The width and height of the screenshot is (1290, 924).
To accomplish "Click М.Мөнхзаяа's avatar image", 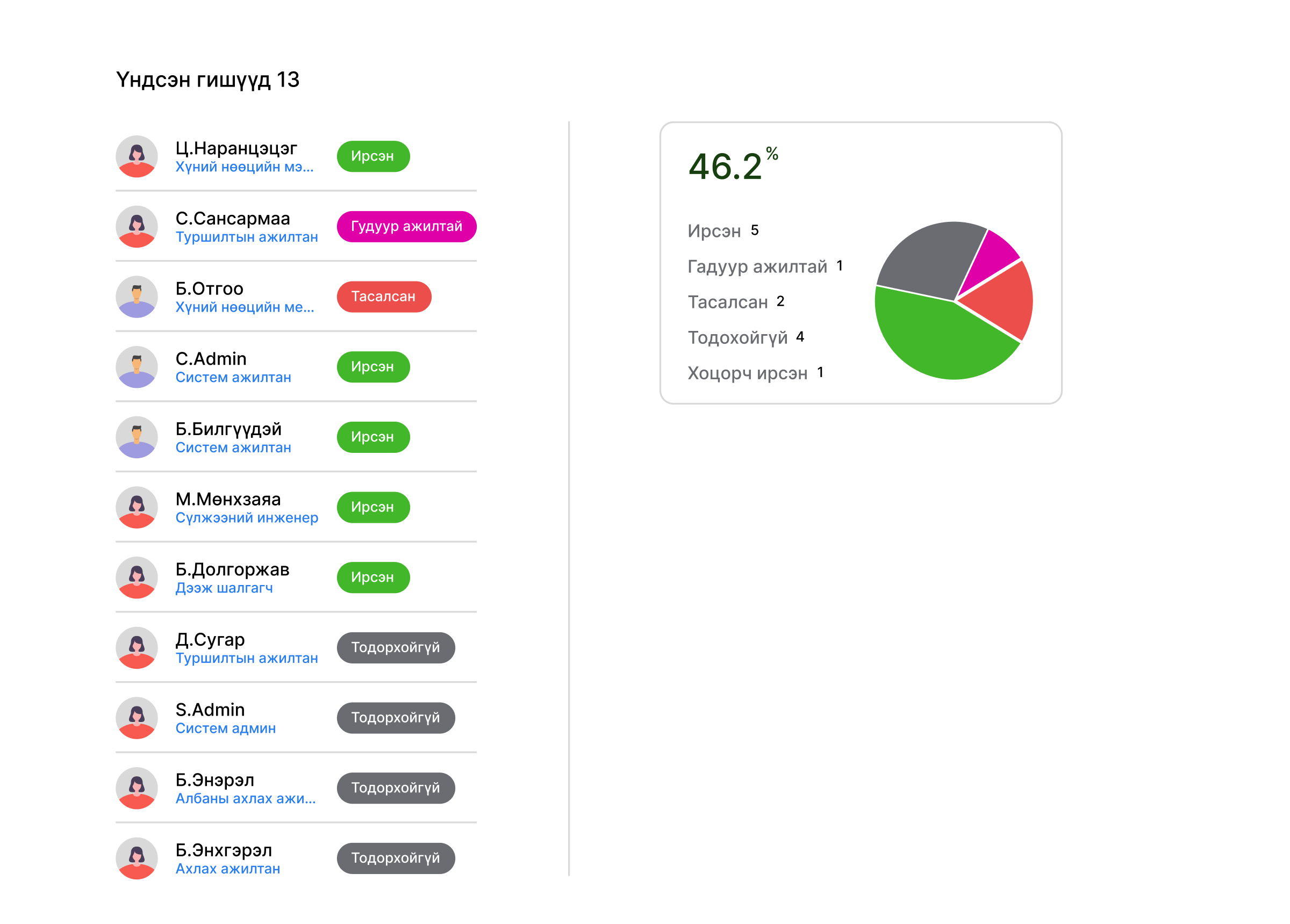I will point(137,507).
